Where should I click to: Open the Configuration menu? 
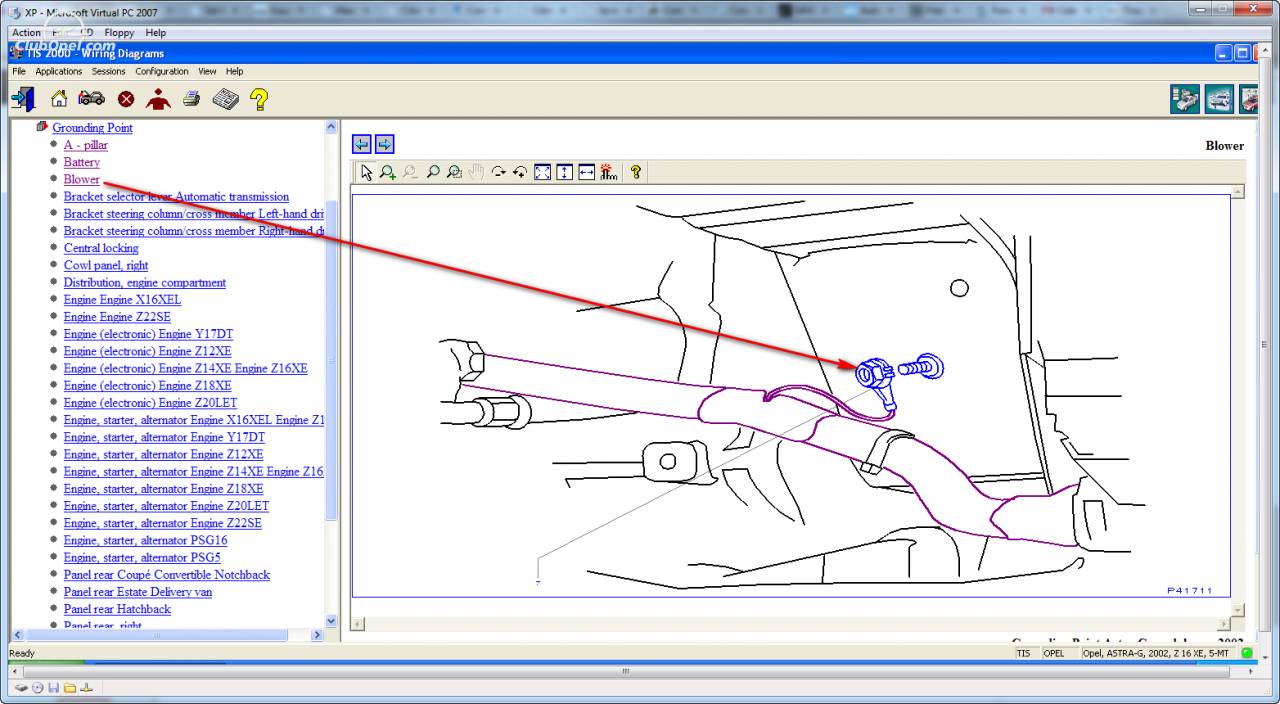[162, 72]
